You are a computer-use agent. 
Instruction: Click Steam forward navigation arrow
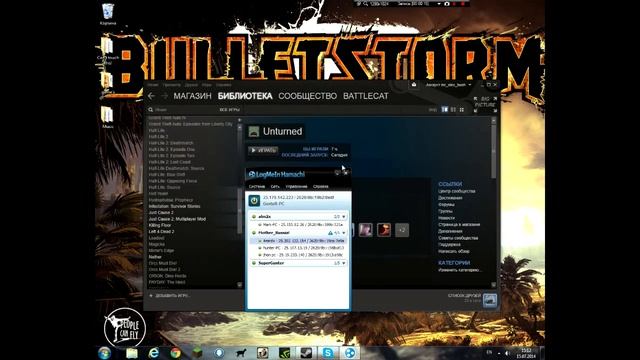coord(164,96)
